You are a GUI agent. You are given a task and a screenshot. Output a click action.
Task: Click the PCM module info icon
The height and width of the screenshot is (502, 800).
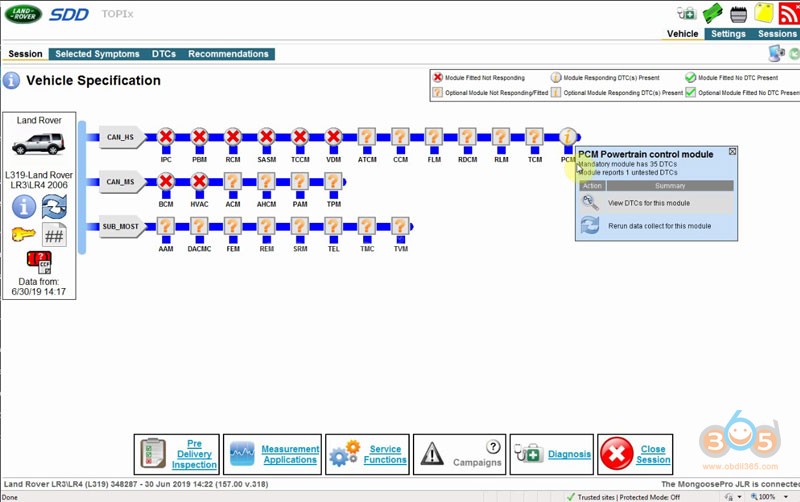coord(568,137)
